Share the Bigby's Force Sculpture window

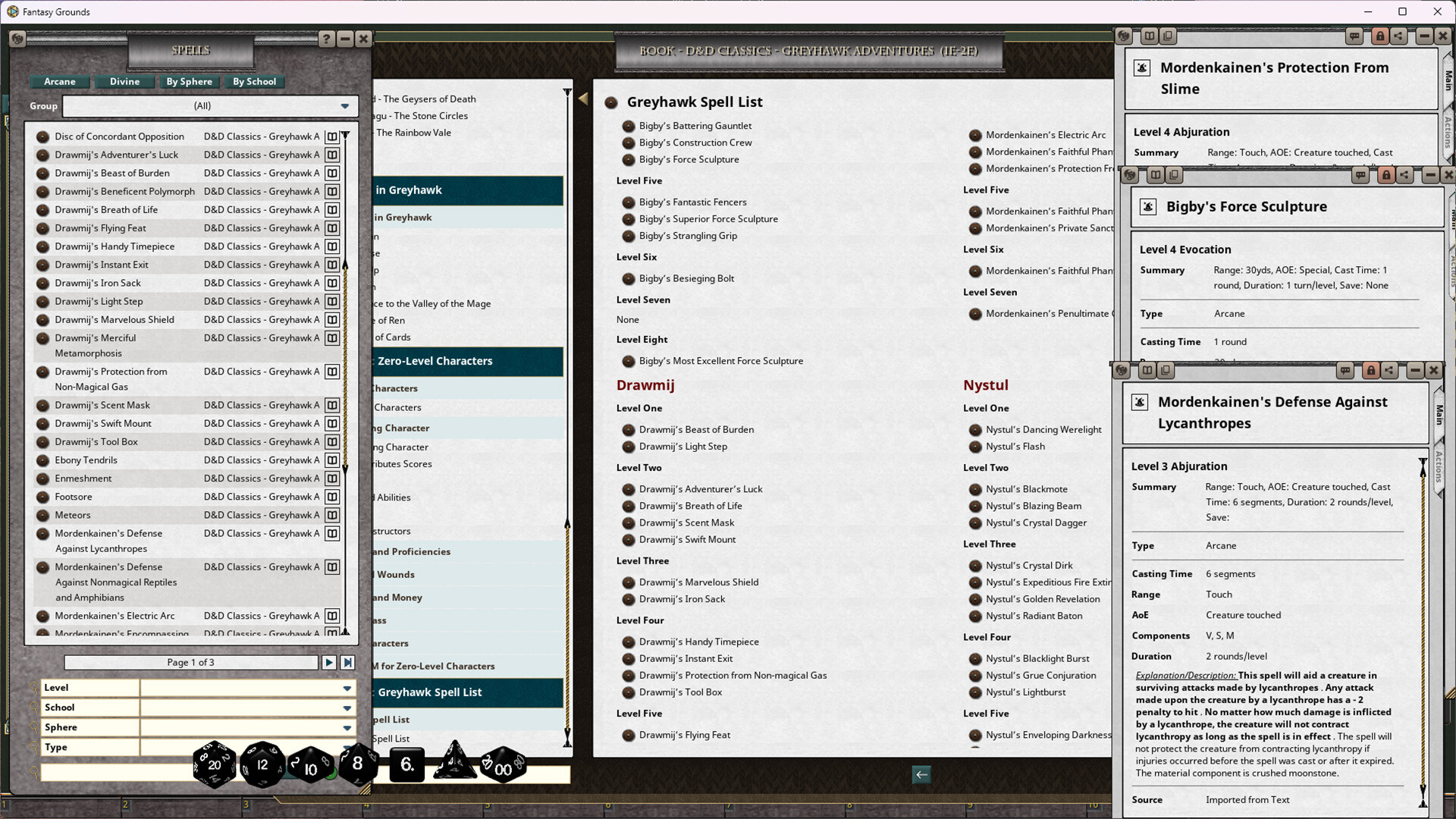tap(1404, 174)
